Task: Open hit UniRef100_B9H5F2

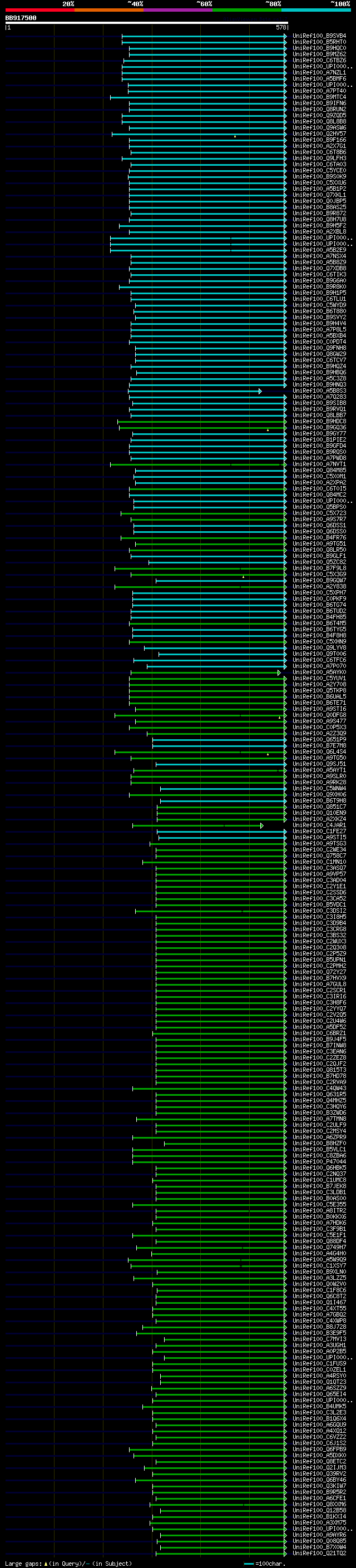Action: tap(319, 226)
